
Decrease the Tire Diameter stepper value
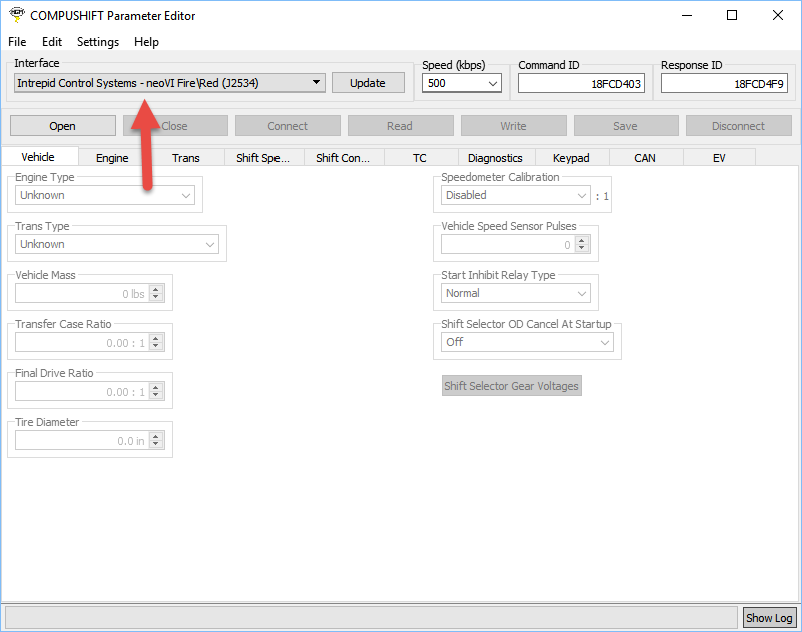click(155, 445)
